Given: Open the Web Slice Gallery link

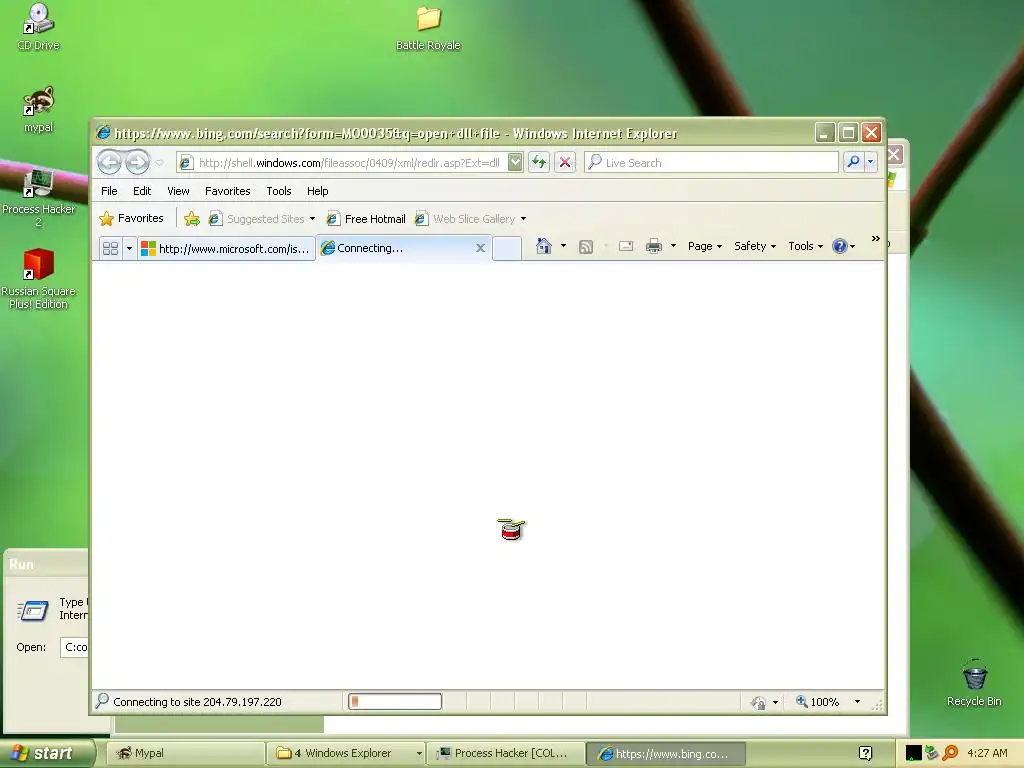Looking at the screenshot, I should coord(465,219).
